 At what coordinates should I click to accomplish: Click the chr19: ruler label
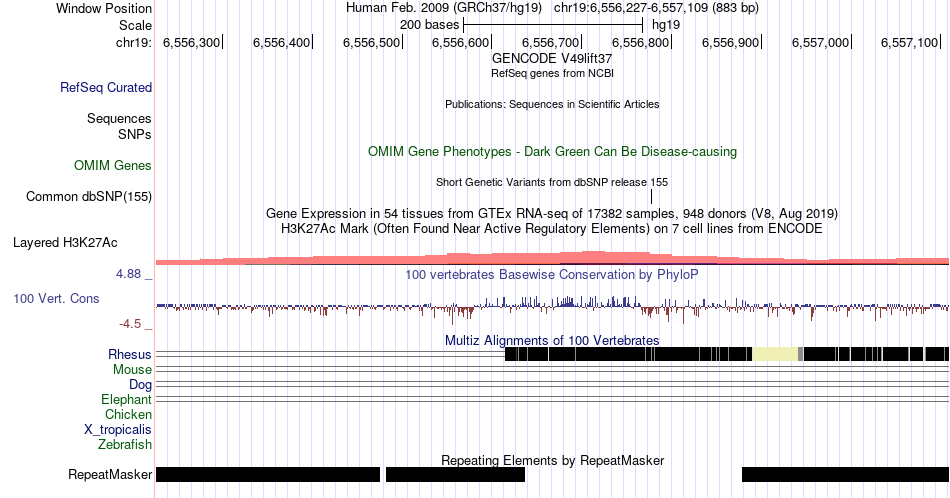pos(134,42)
